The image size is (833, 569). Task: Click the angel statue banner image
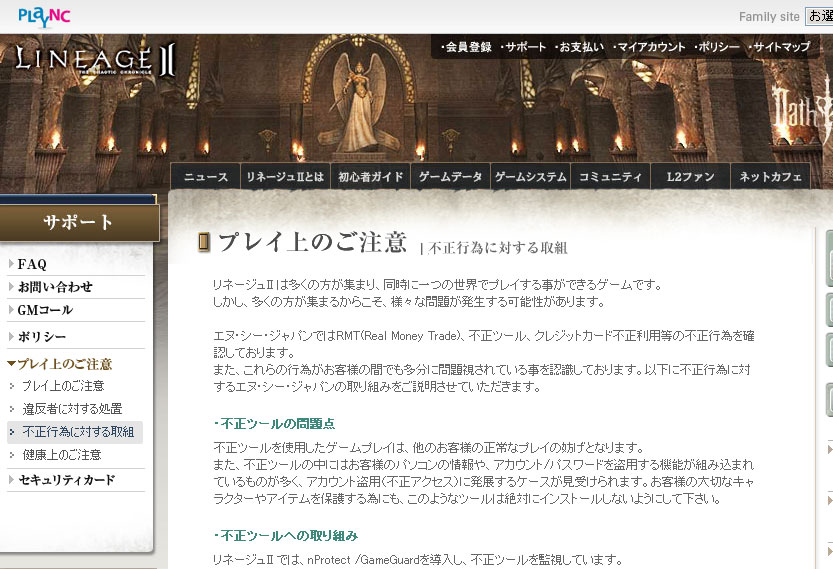(359, 100)
